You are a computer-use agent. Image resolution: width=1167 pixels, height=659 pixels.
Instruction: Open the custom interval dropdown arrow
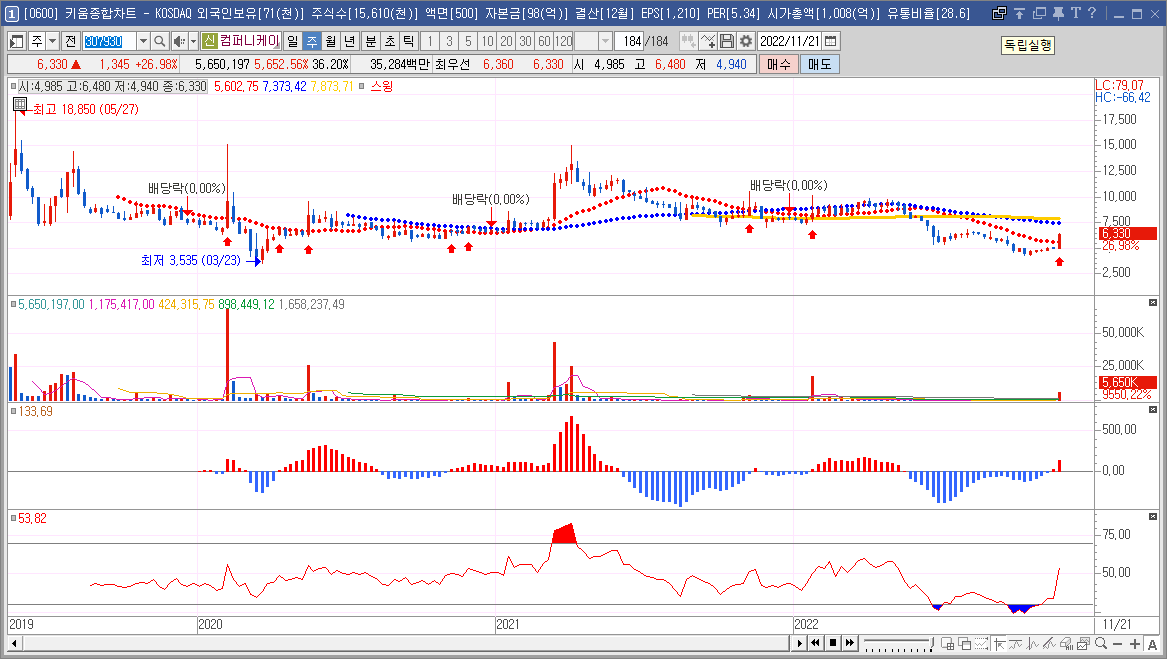605,42
